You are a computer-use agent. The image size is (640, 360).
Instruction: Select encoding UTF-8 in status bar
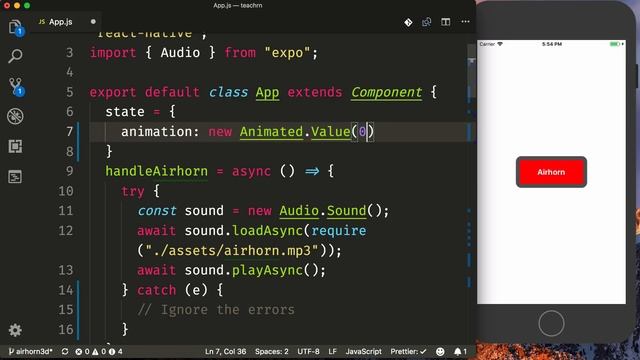[x=308, y=351]
